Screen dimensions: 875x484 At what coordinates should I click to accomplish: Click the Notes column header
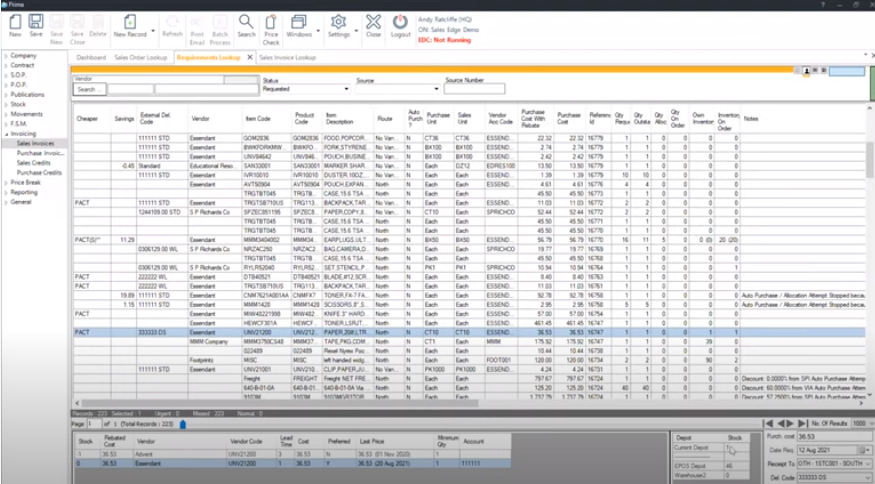tap(751, 118)
